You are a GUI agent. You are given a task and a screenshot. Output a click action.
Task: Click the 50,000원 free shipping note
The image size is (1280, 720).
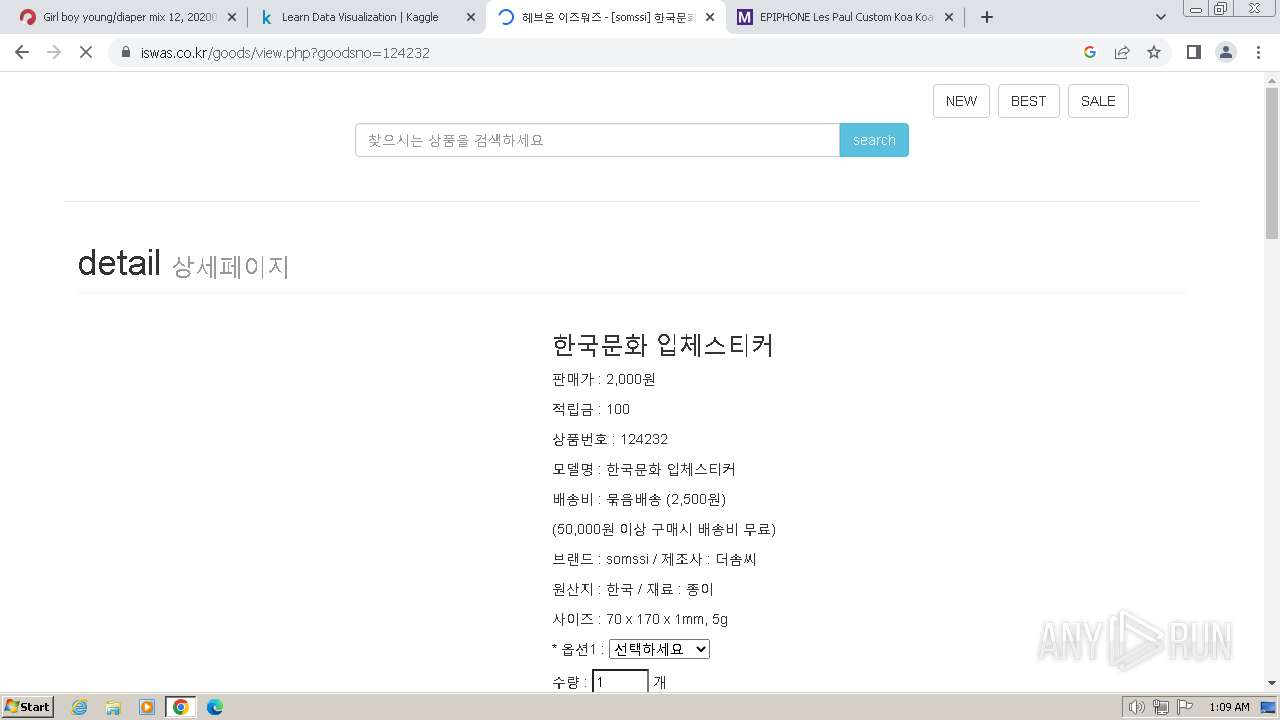tap(664, 530)
